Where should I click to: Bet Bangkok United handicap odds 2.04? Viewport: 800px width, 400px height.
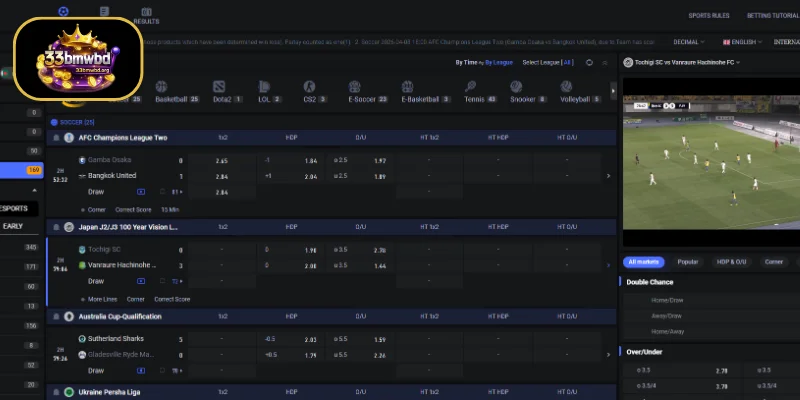pyautogui.click(x=292, y=177)
